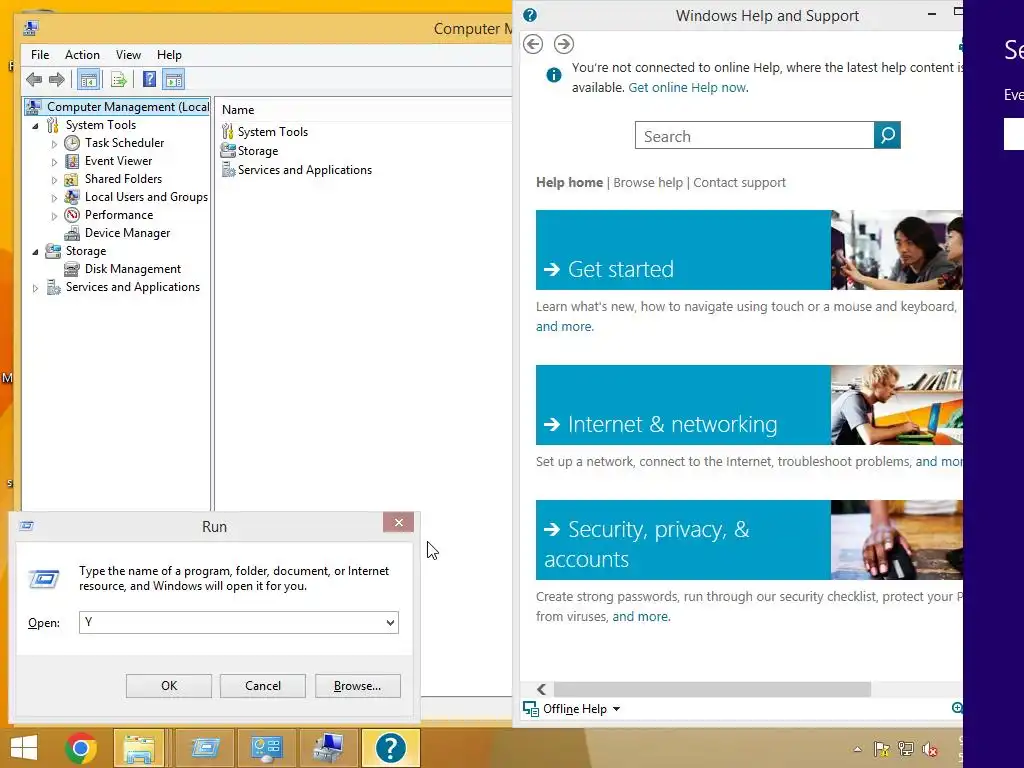Viewport: 1024px width, 768px height.
Task: Expand the Local Users and Groups node
Action: click(54, 197)
